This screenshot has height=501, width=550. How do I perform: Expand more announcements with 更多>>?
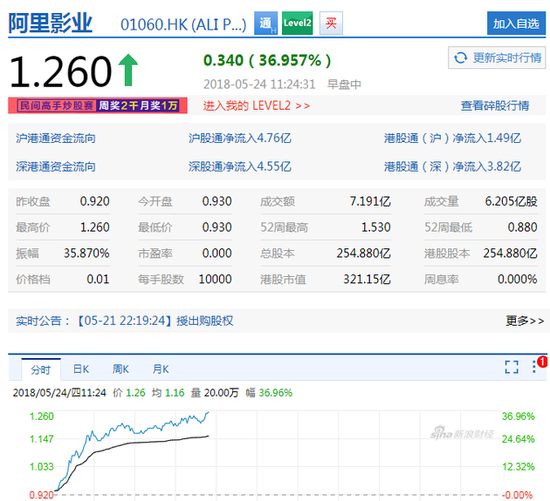click(525, 320)
